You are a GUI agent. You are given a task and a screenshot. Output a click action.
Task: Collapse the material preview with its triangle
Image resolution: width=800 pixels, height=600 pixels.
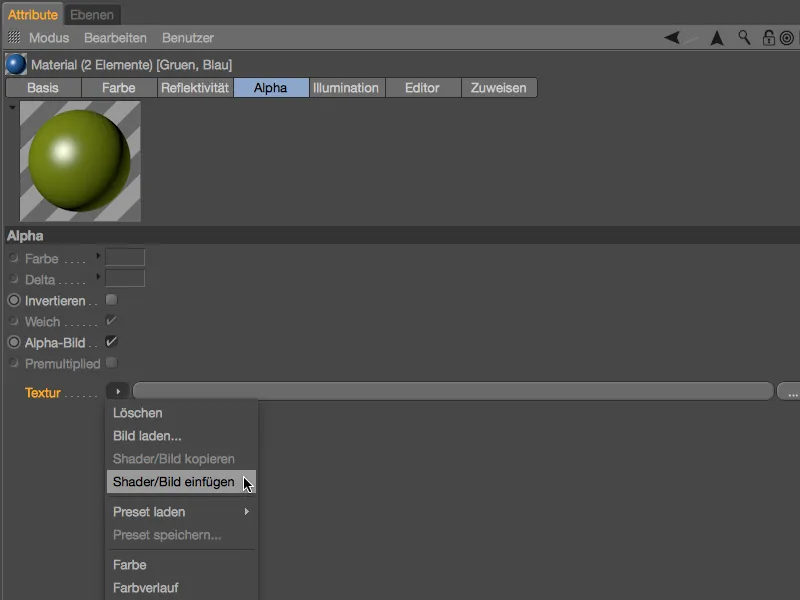coord(12,107)
